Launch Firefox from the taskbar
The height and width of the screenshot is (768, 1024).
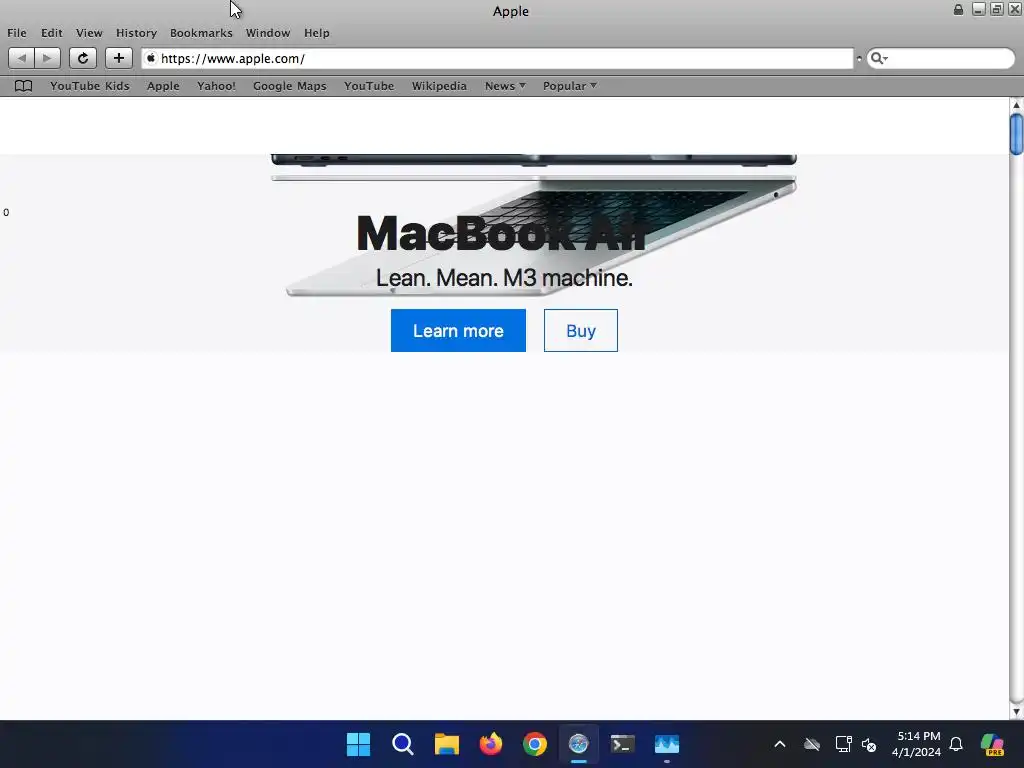(x=490, y=744)
